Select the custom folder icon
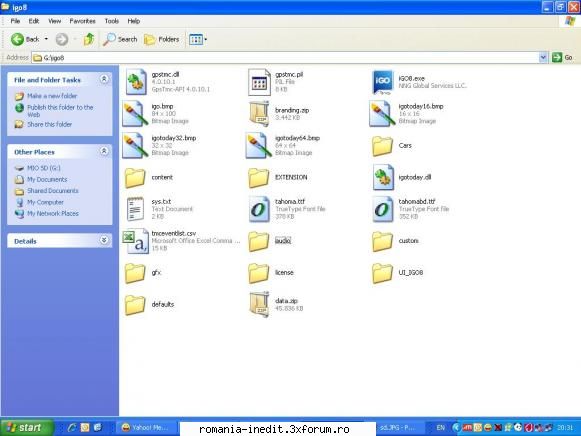 pyautogui.click(x=382, y=241)
